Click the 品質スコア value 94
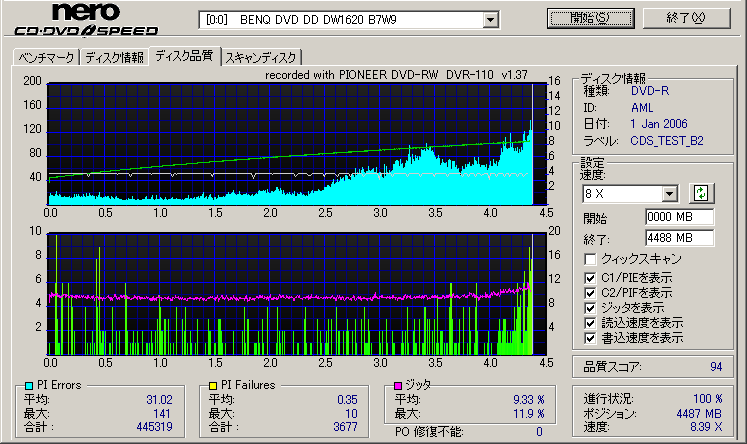Screen dimensions: 747x444 point(716,367)
